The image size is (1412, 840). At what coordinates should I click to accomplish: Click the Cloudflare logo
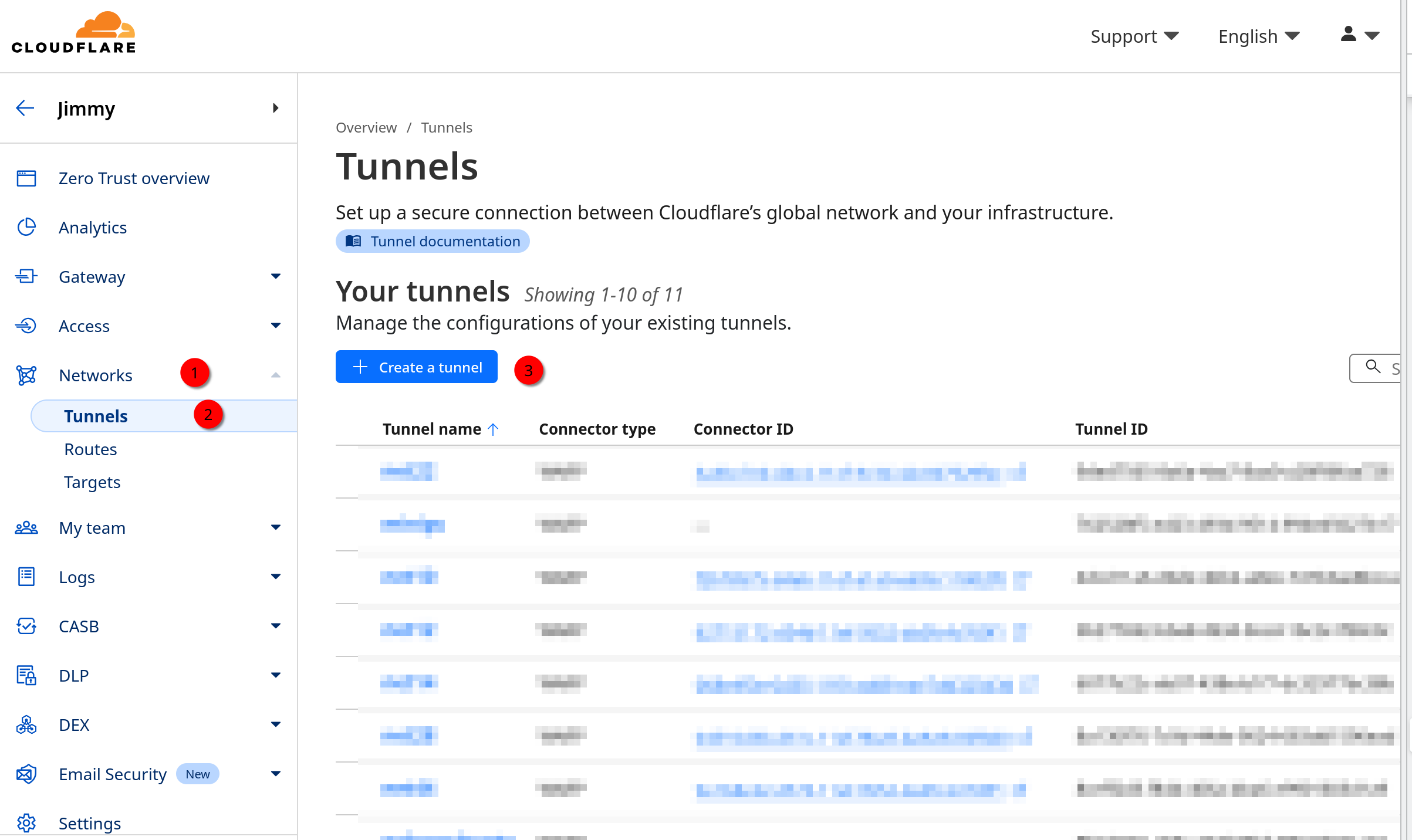74,33
